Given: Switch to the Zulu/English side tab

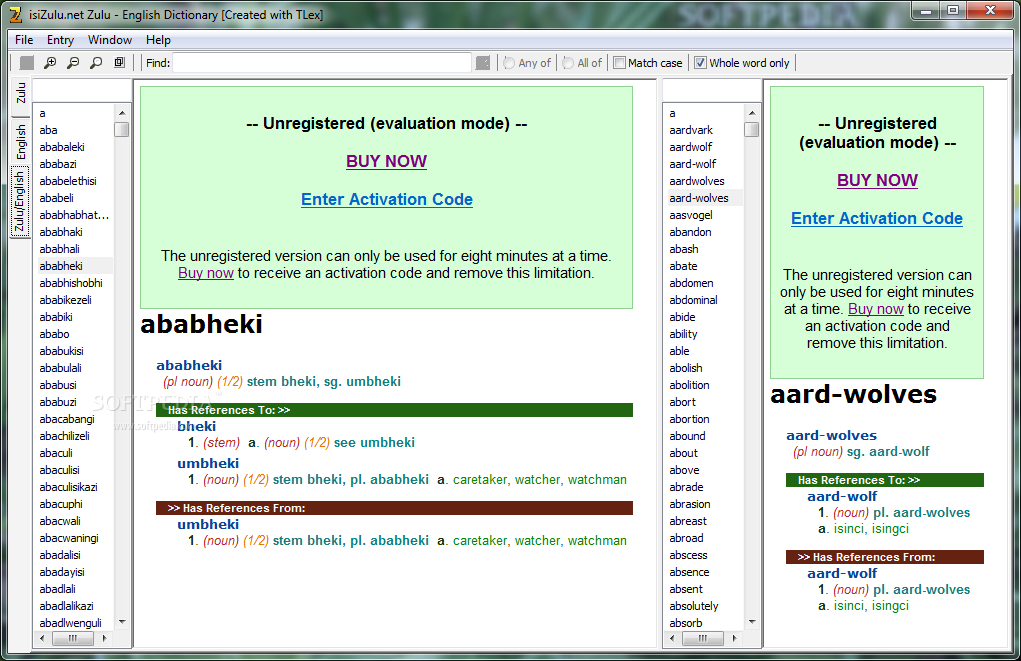Looking at the screenshot, I should pos(20,202).
